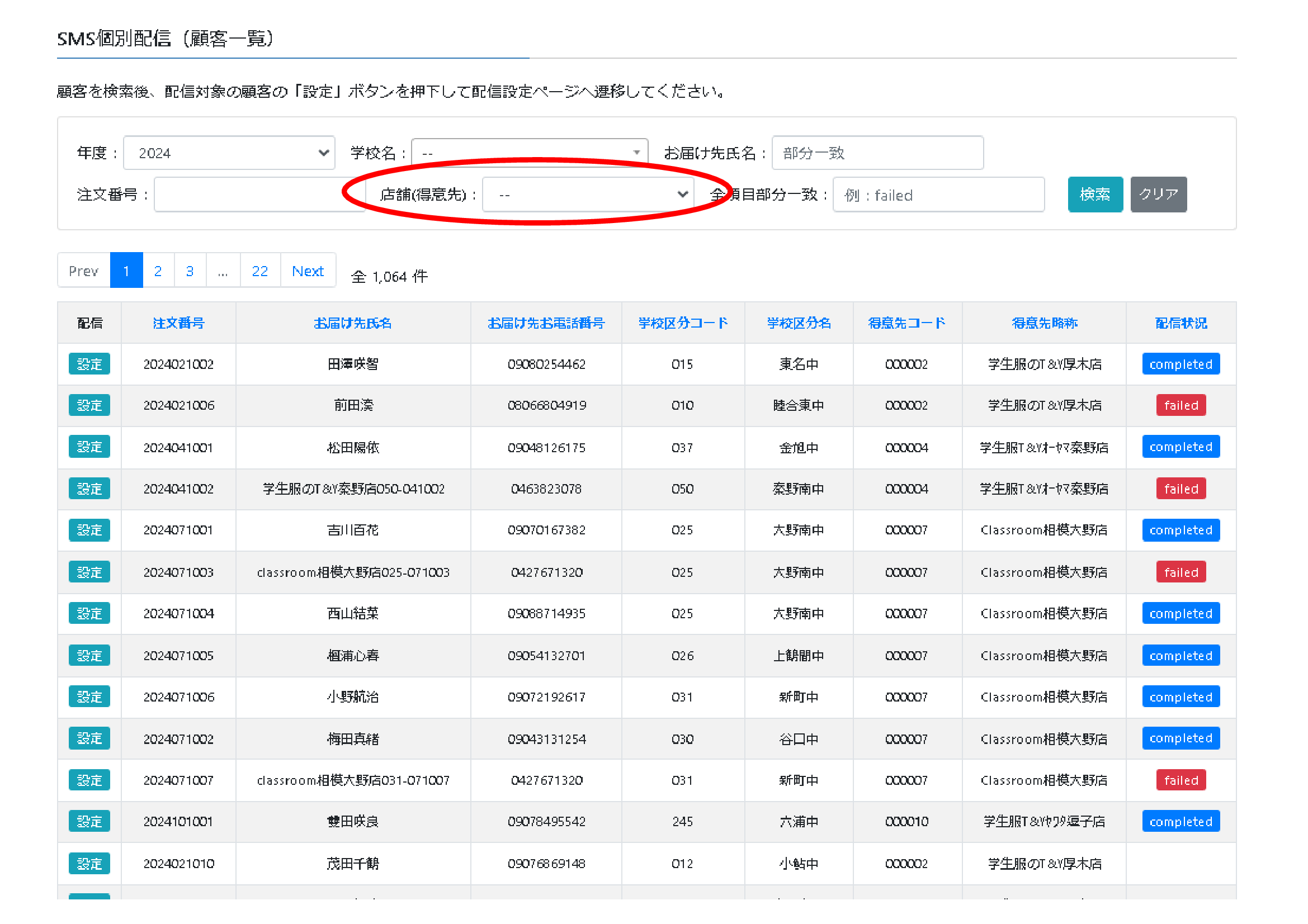Sort by 注文番号 column header

178,323
